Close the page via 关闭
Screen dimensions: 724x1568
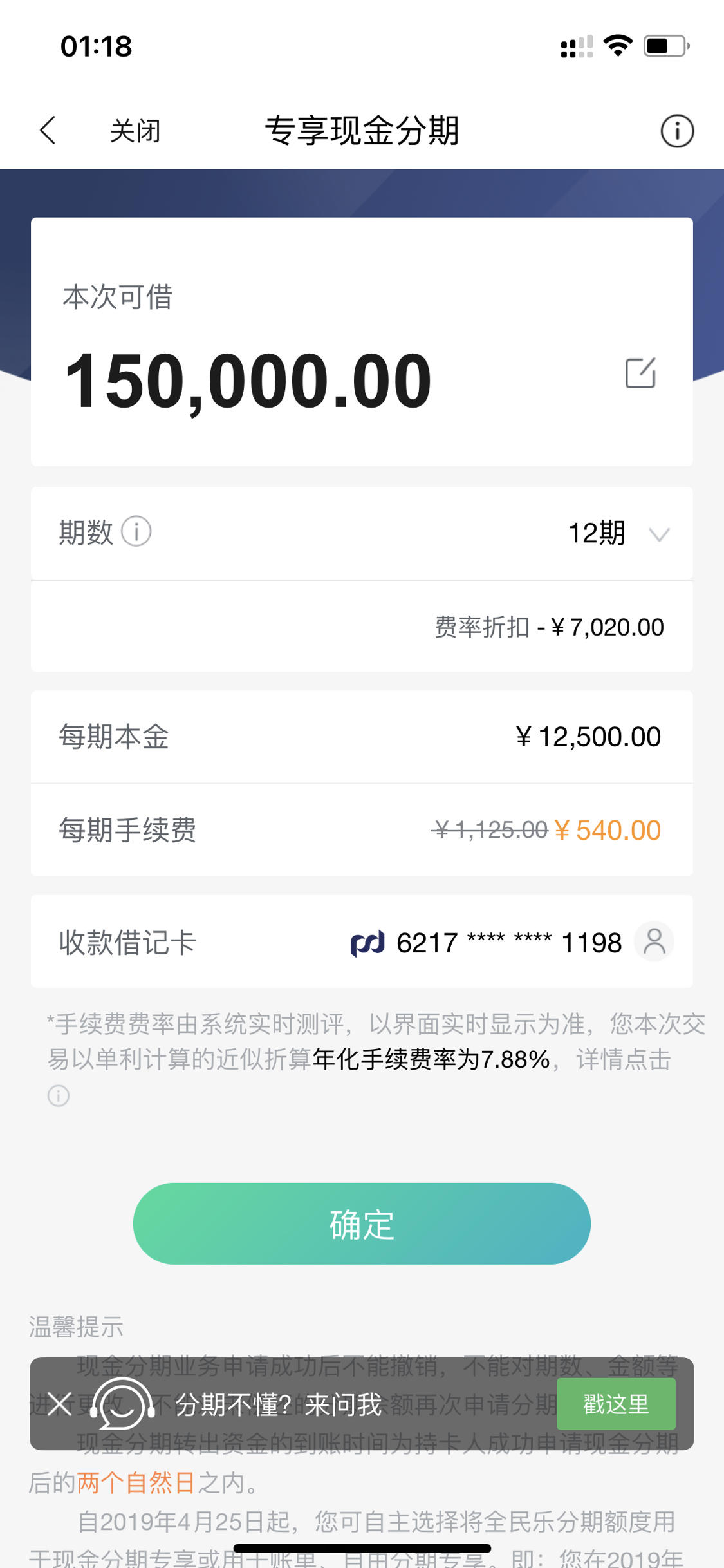[135, 131]
